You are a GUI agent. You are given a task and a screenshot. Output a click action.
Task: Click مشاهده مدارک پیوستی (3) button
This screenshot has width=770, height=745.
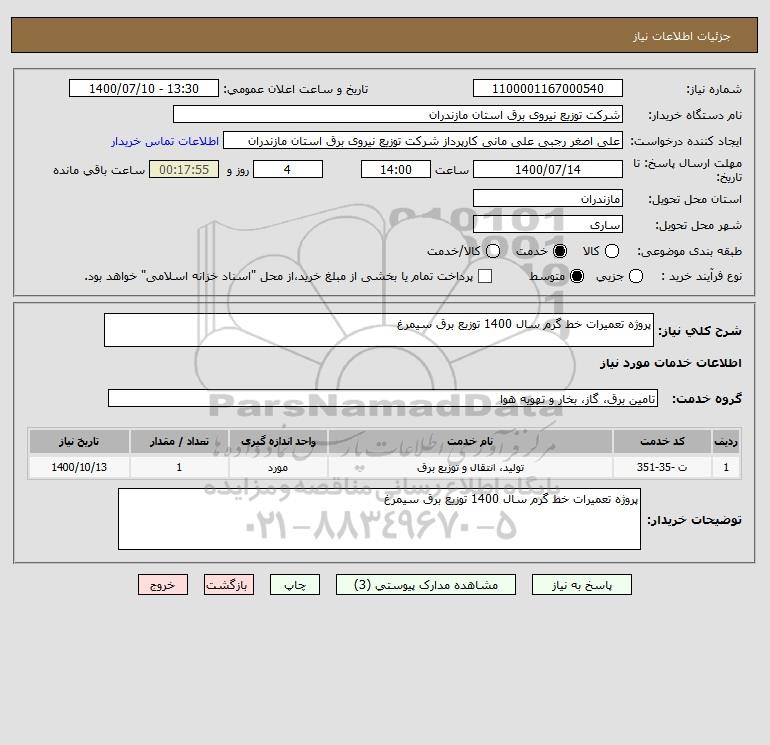tap(426, 584)
